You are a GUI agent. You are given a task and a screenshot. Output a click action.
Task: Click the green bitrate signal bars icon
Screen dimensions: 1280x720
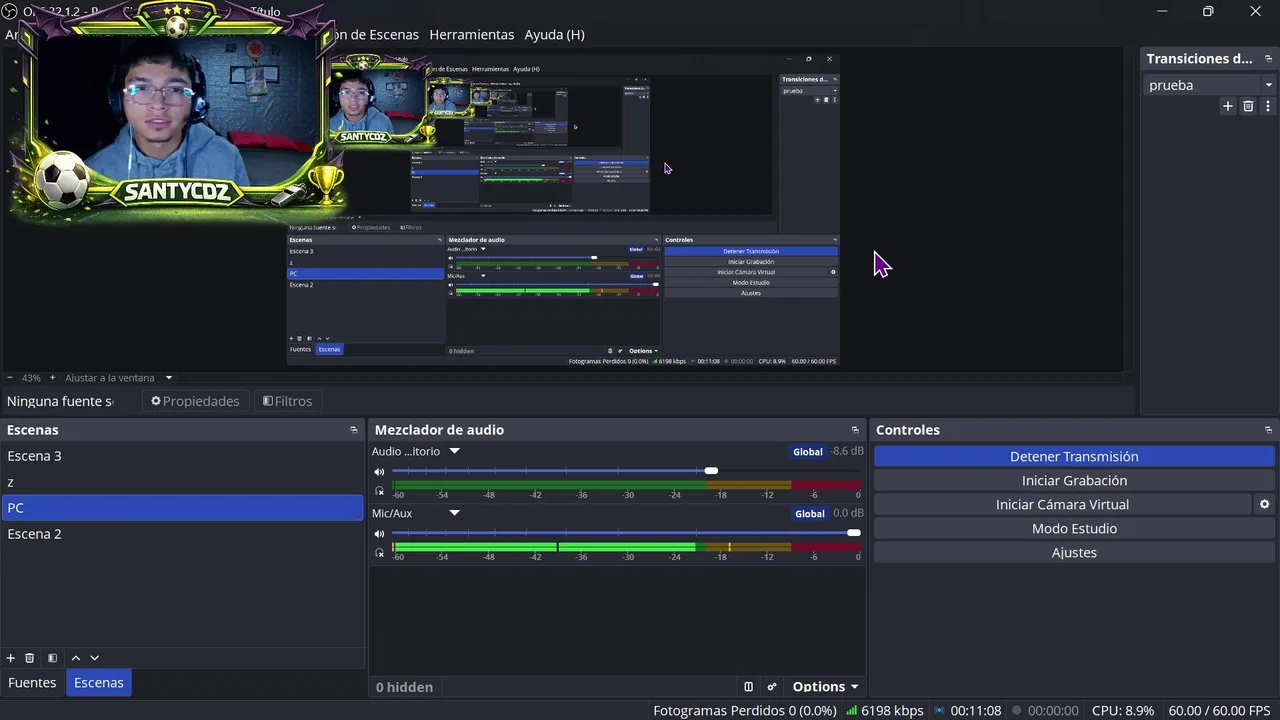coord(851,711)
